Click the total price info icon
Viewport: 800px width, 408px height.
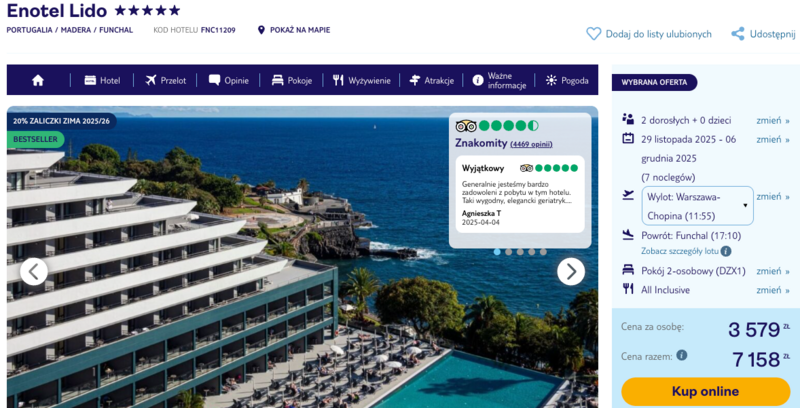click(x=682, y=355)
